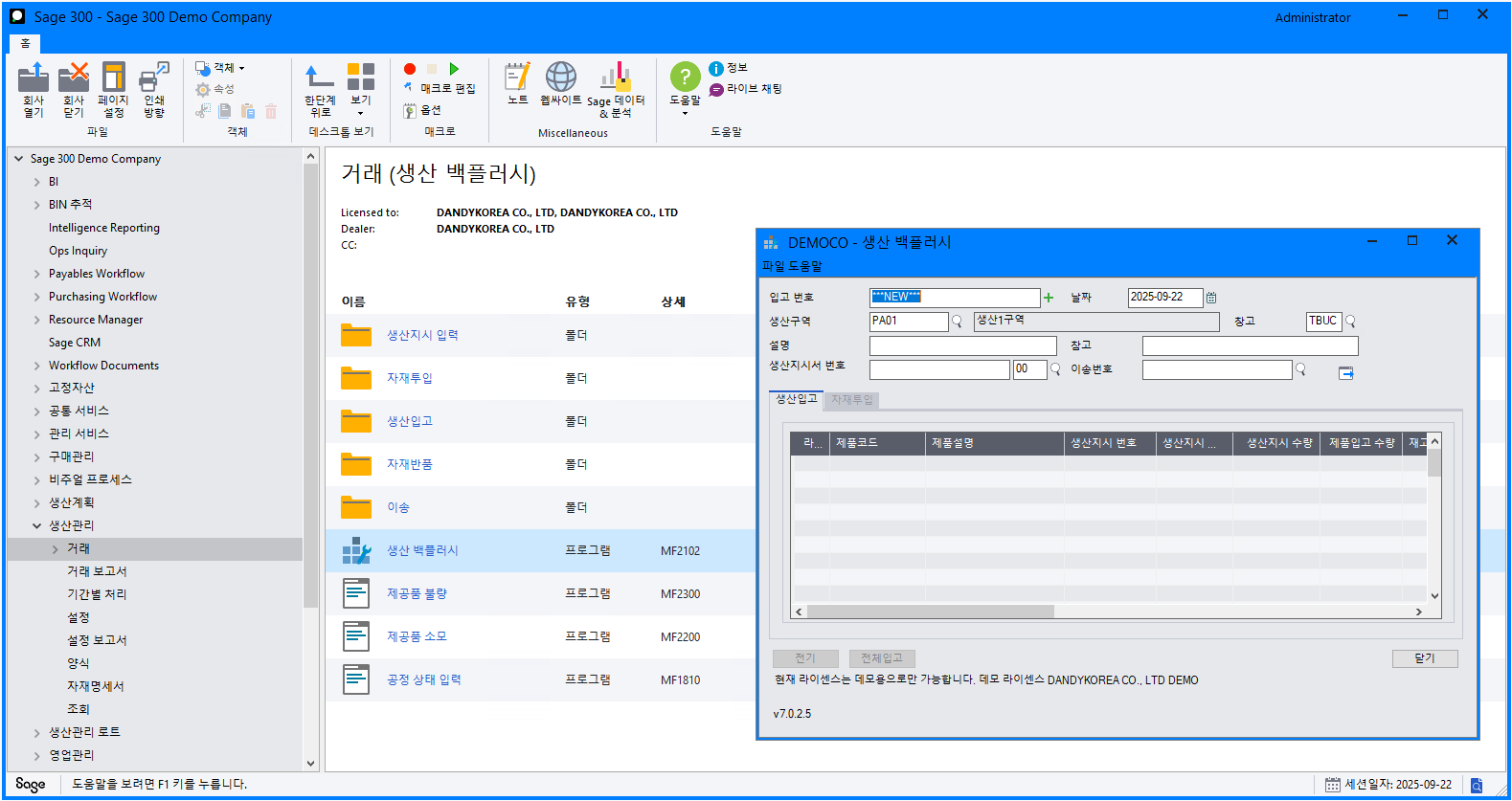1512x801 pixels.
Task: Click the 제공품 소모 program icon
Action: click(356, 636)
